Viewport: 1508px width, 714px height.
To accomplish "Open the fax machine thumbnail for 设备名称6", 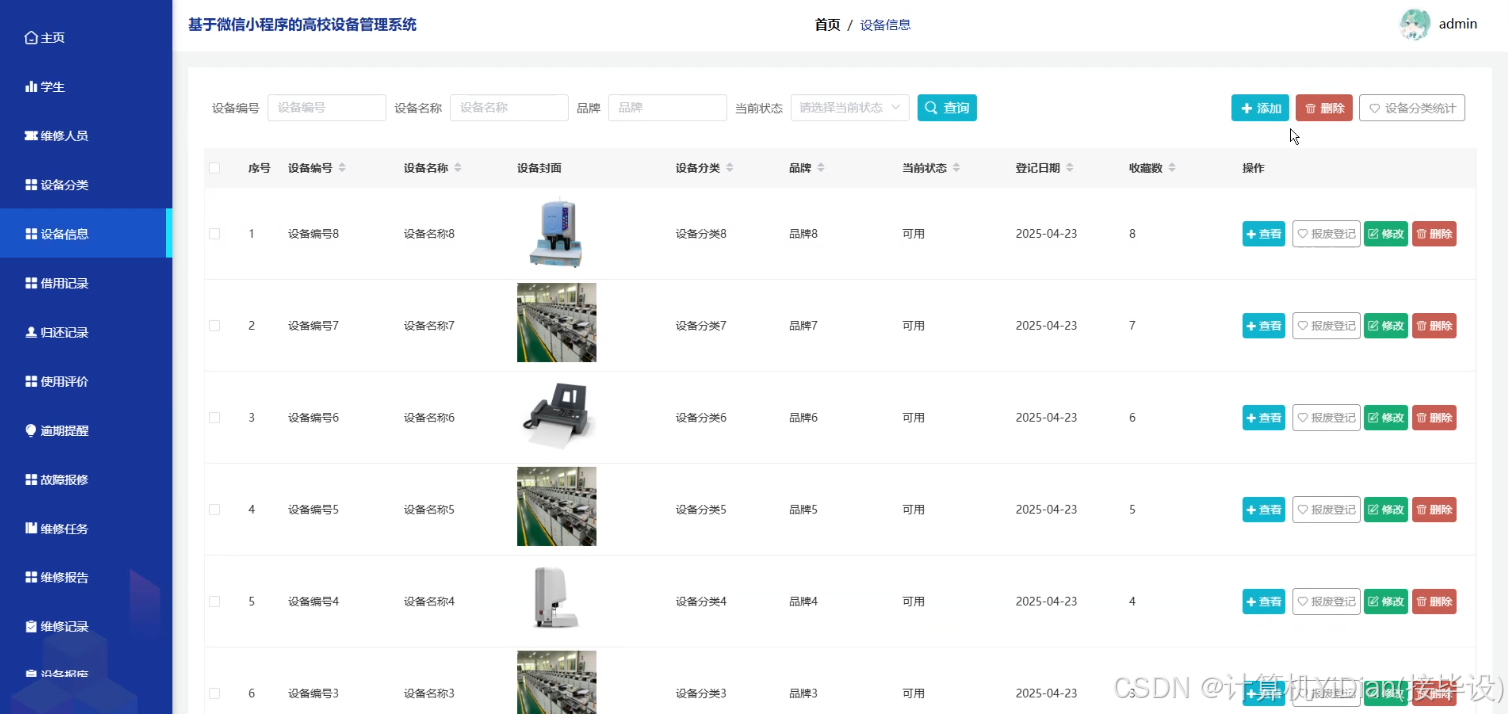I will pos(556,417).
